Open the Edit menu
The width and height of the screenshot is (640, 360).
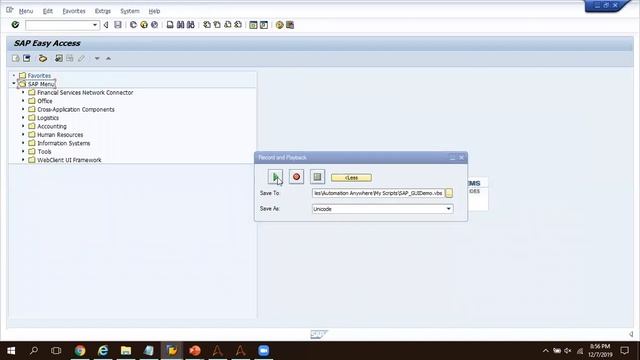point(48,11)
